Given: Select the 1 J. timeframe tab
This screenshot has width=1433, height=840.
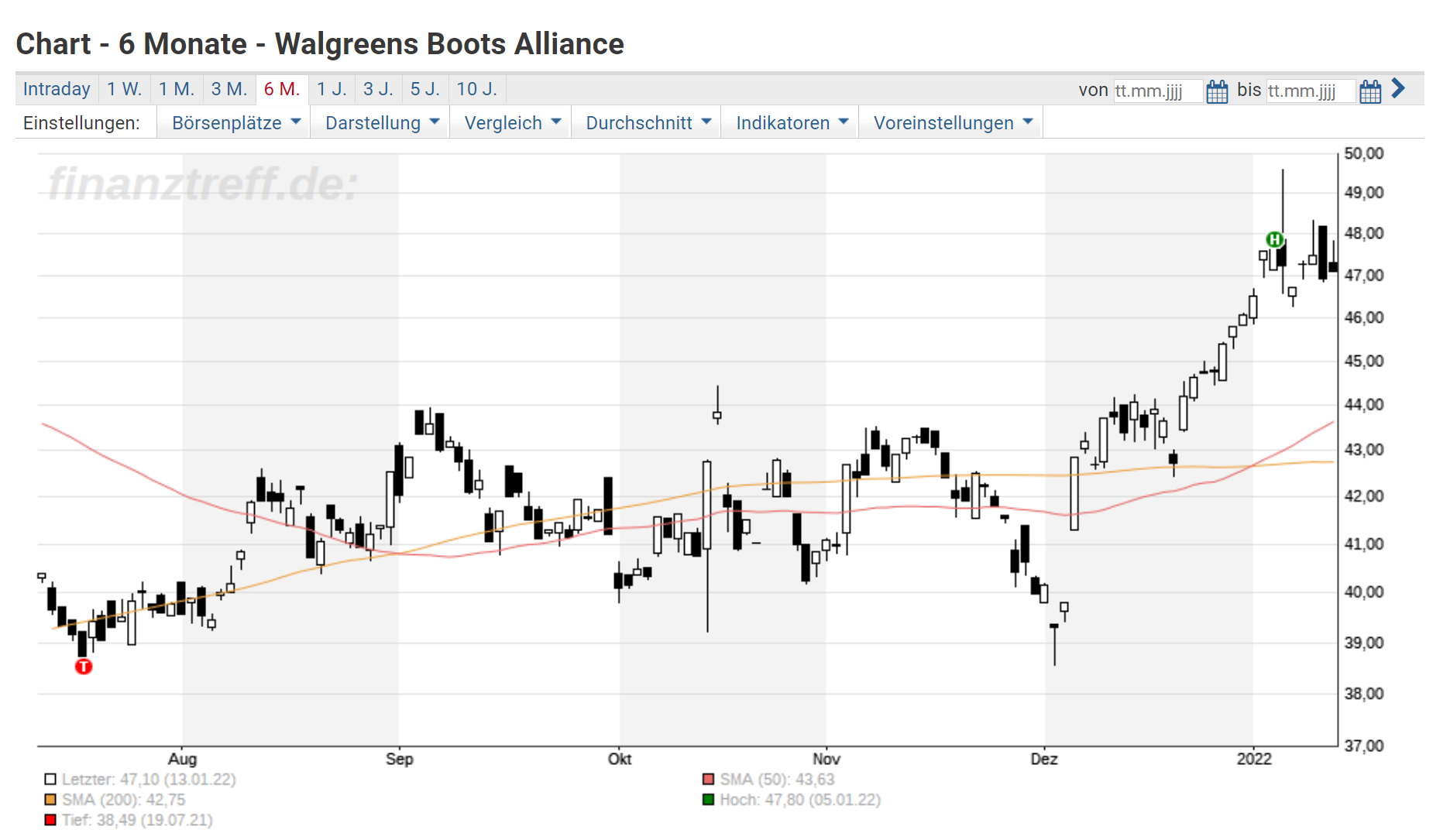Looking at the screenshot, I should point(332,89).
